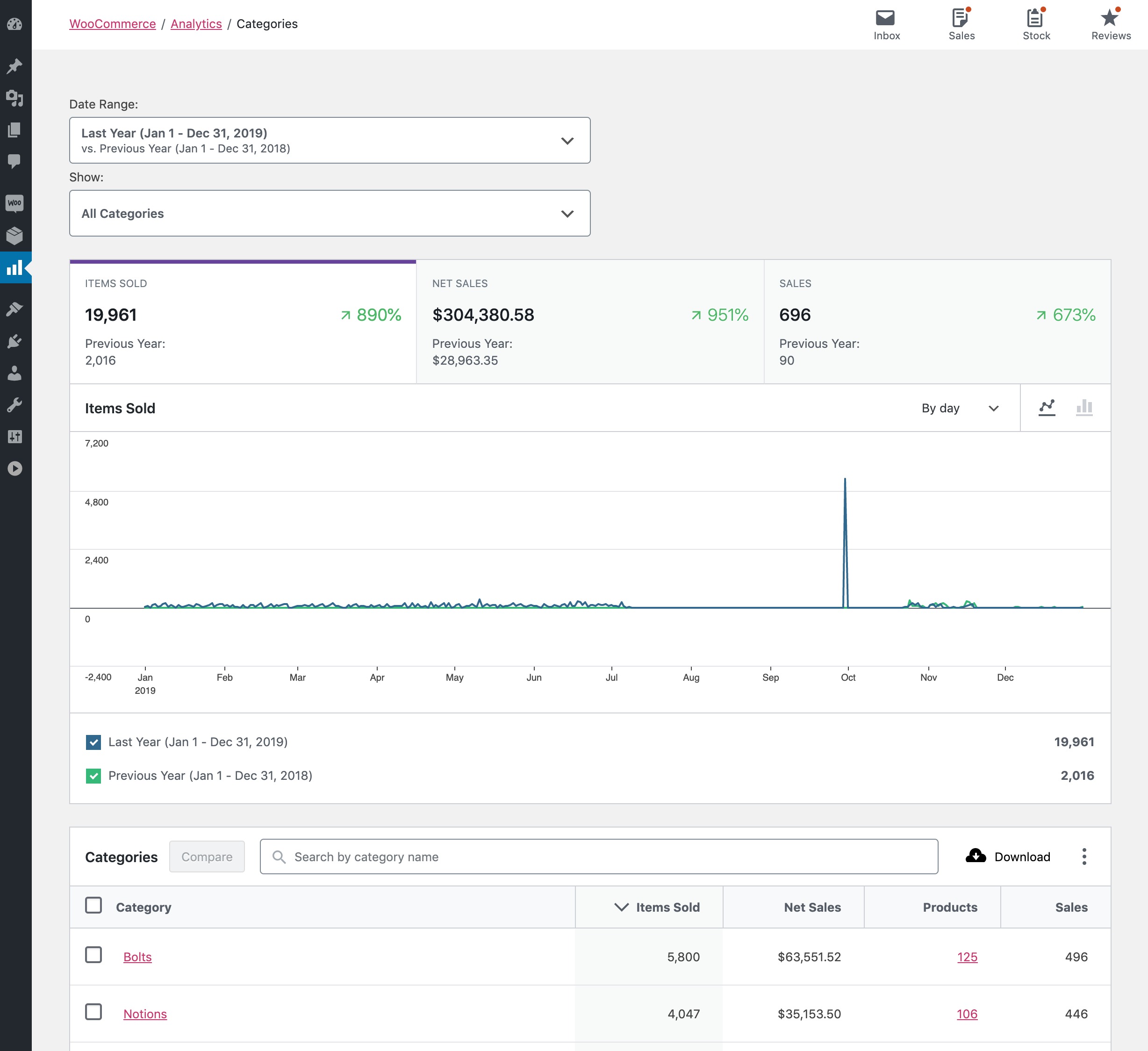Uncheck Previous Year 2018 legend checkbox
The height and width of the screenshot is (1051, 1148).
tap(93, 776)
